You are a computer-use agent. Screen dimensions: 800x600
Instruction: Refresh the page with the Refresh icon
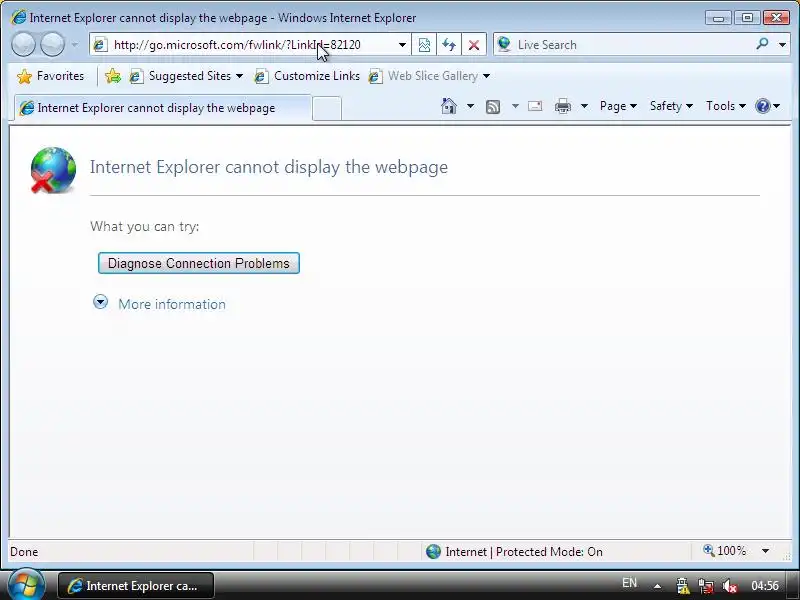(x=449, y=45)
